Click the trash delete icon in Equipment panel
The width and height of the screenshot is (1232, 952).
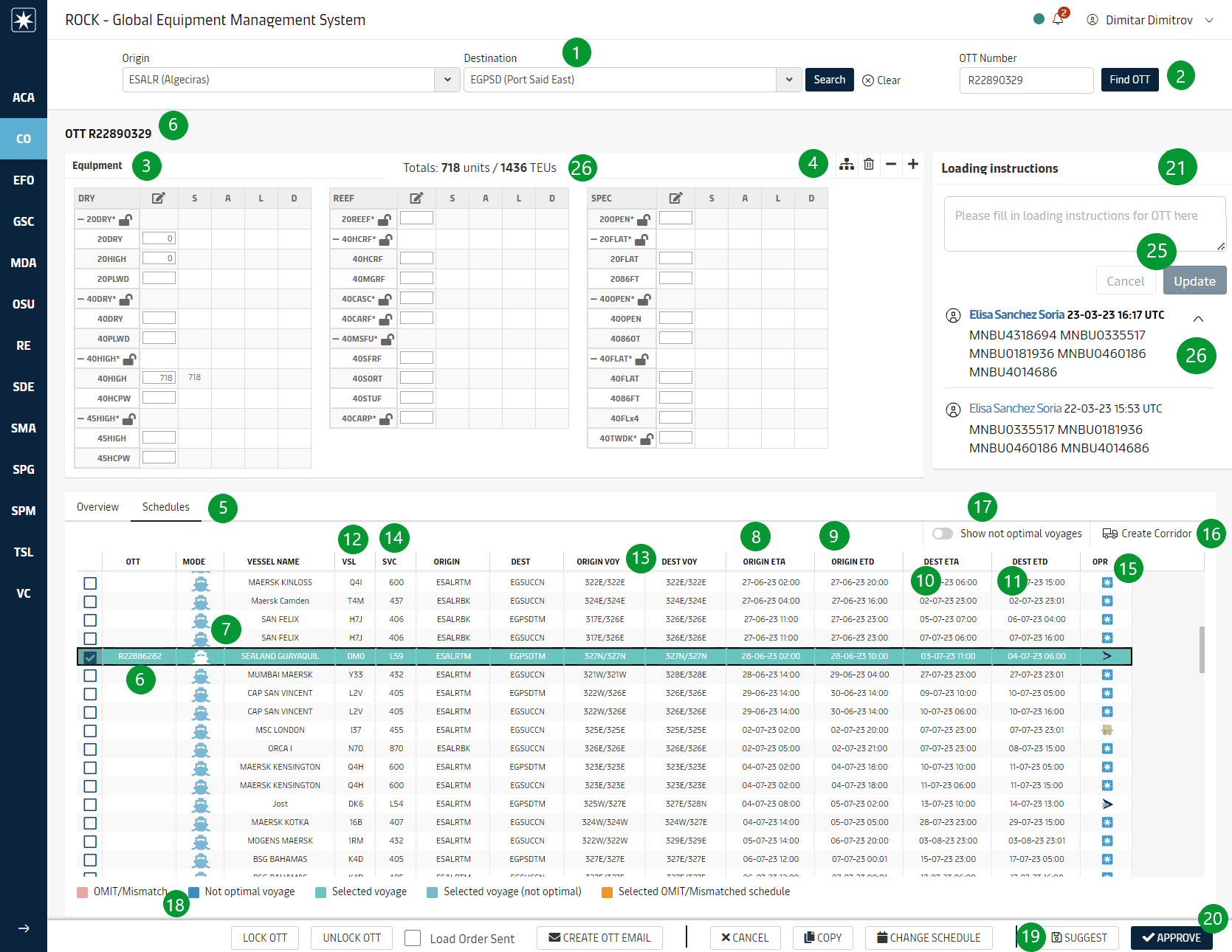pos(869,164)
